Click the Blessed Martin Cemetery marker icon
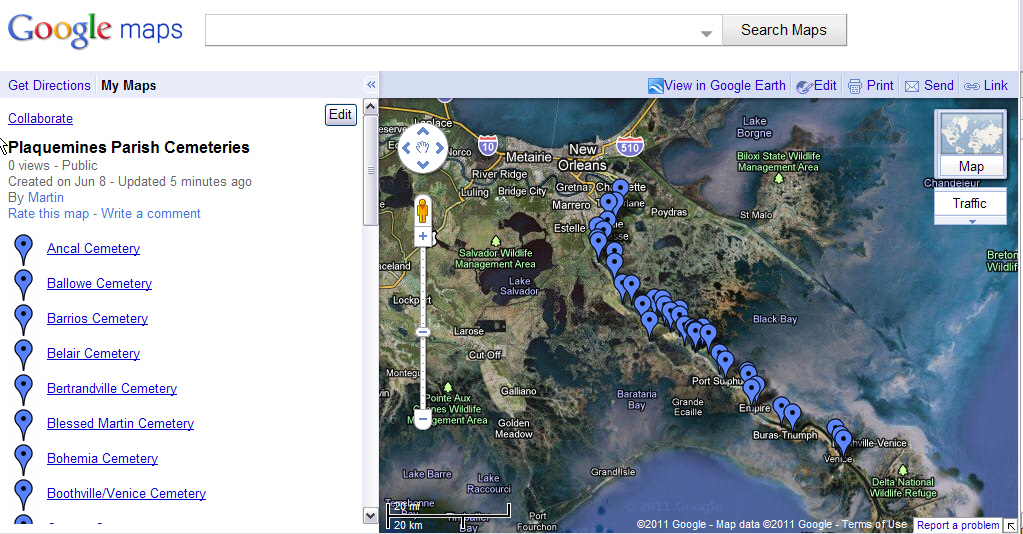 (x=23, y=425)
